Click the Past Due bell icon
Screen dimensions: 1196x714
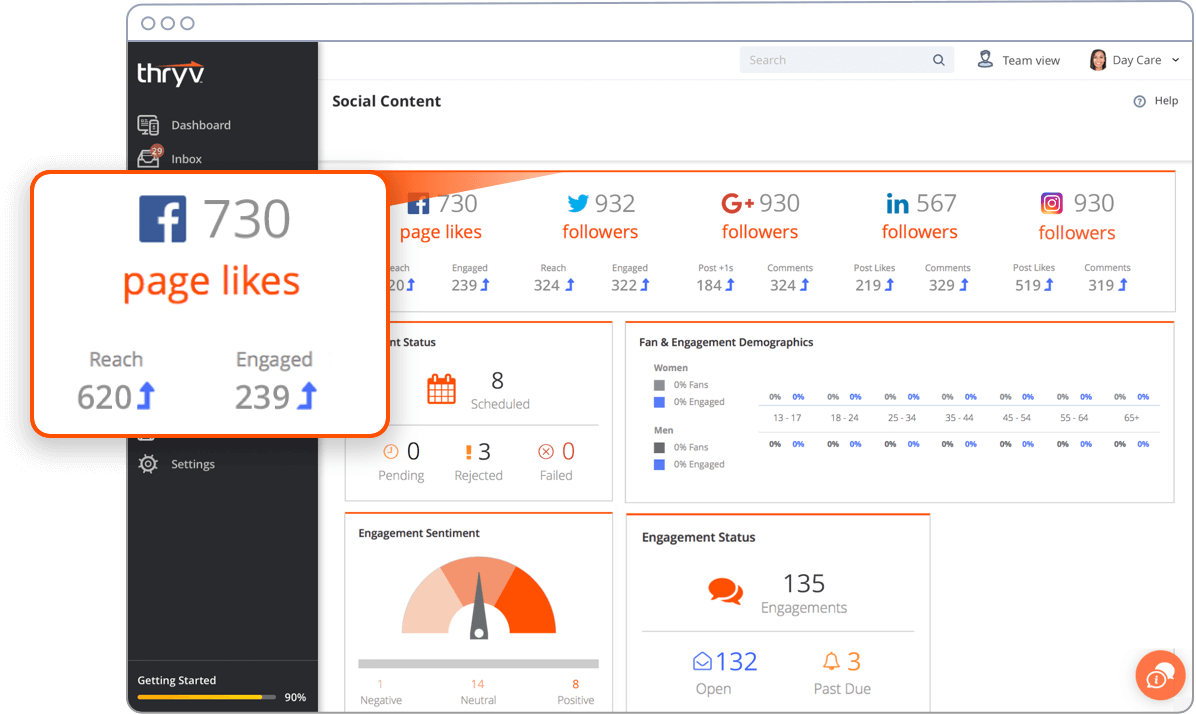coord(830,661)
